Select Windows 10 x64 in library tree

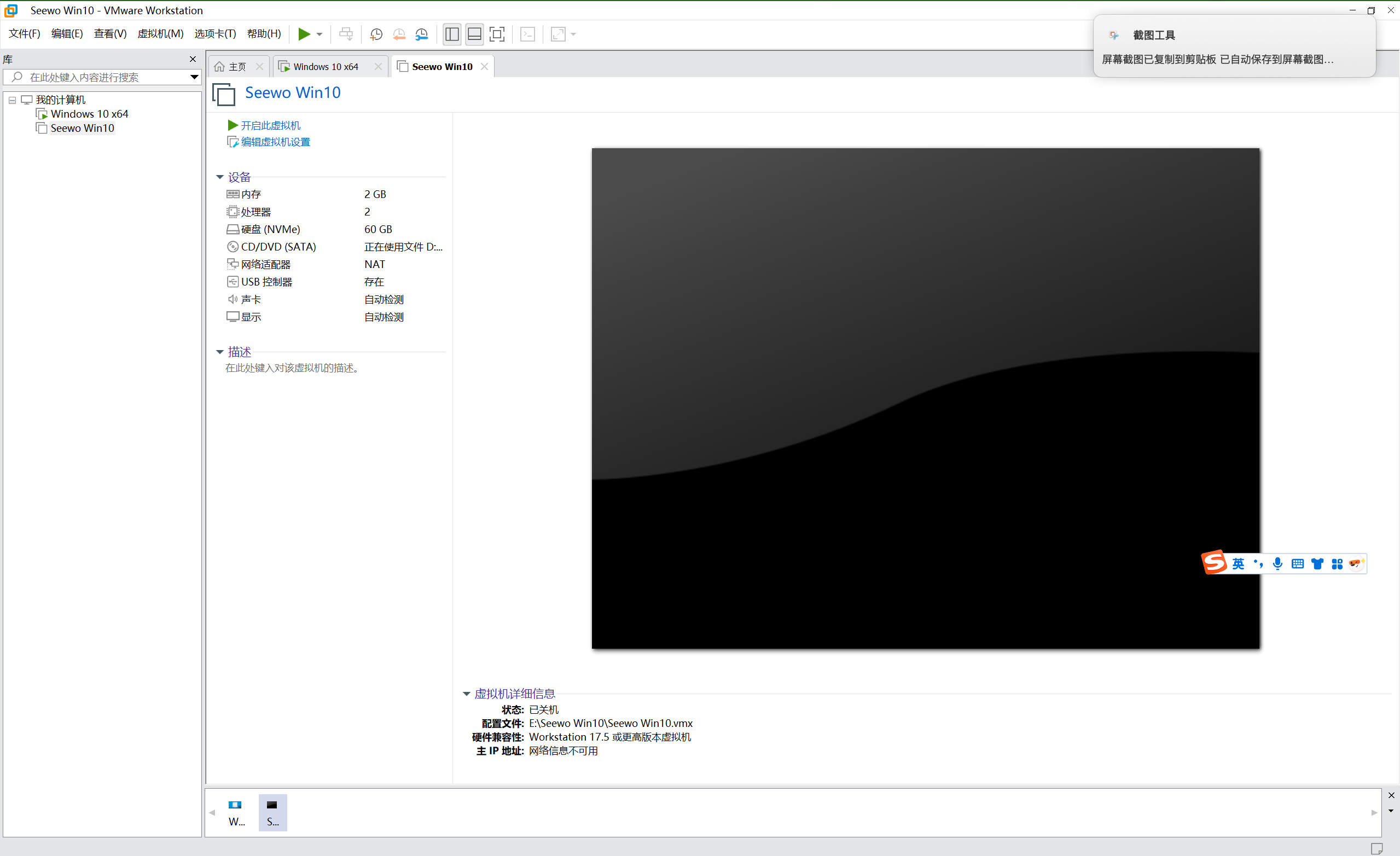pos(89,114)
